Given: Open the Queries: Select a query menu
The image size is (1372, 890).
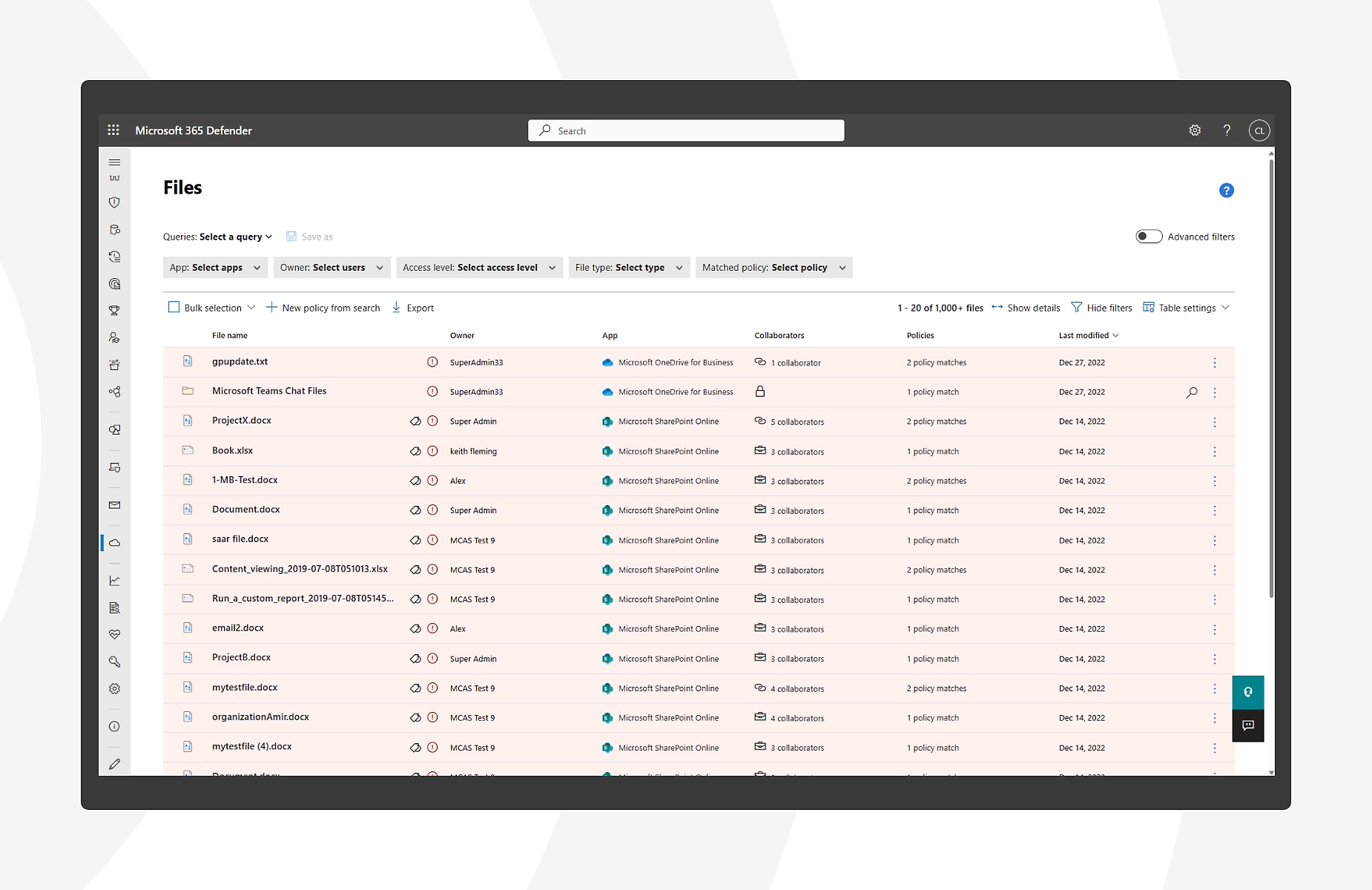Looking at the screenshot, I should (x=217, y=237).
